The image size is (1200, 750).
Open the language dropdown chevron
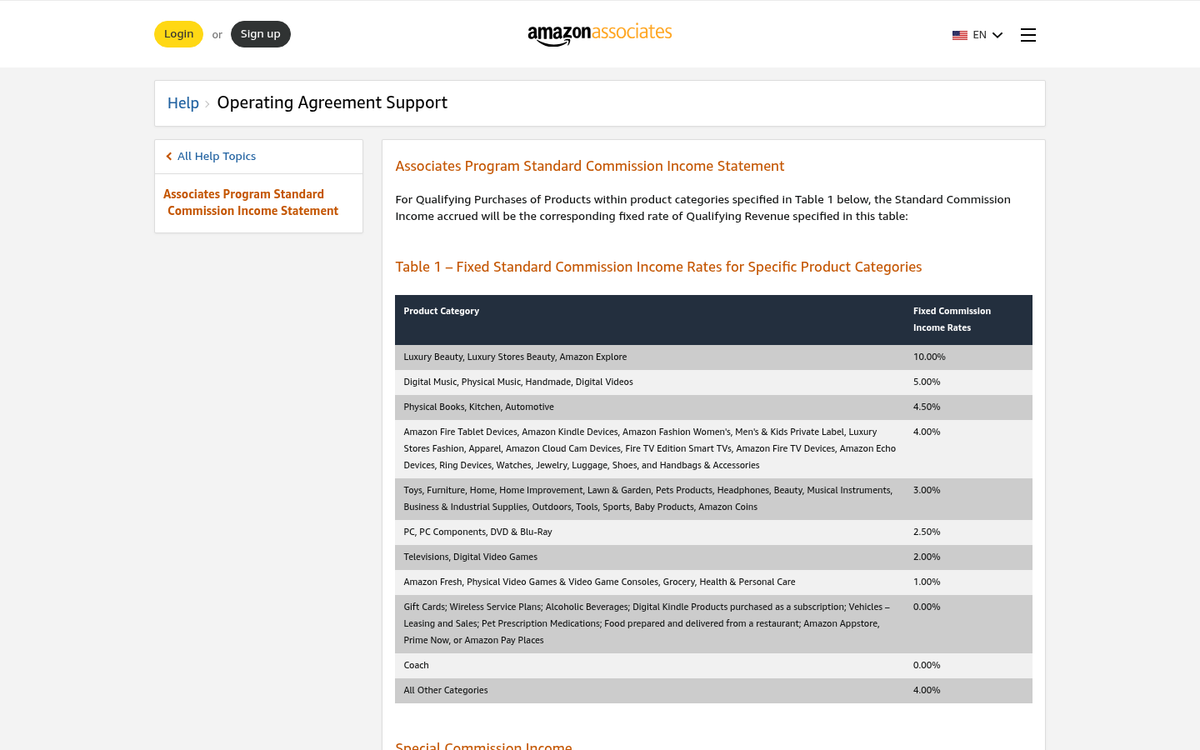(x=997, y=34)
